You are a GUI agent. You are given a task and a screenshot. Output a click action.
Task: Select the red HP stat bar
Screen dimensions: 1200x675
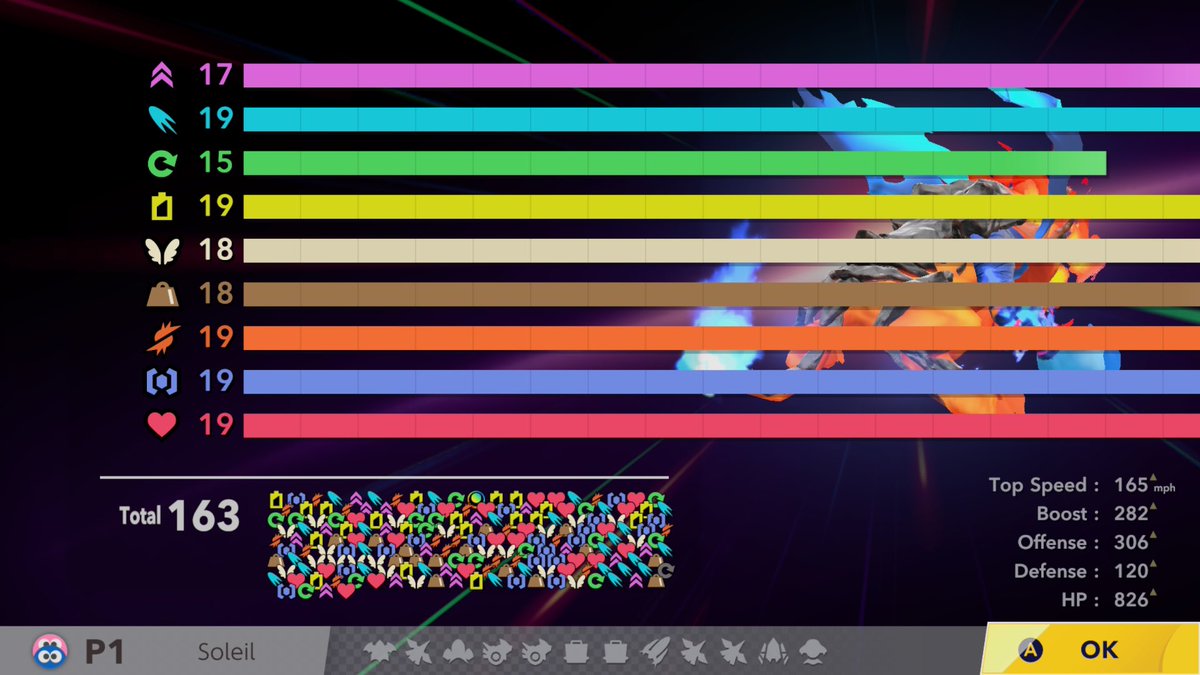[x=721, y=425]
